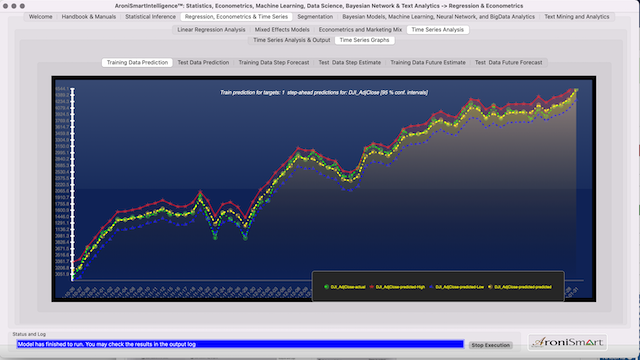Open Bayesian Models, Machine Learning tab

click(x=438, y=17)
